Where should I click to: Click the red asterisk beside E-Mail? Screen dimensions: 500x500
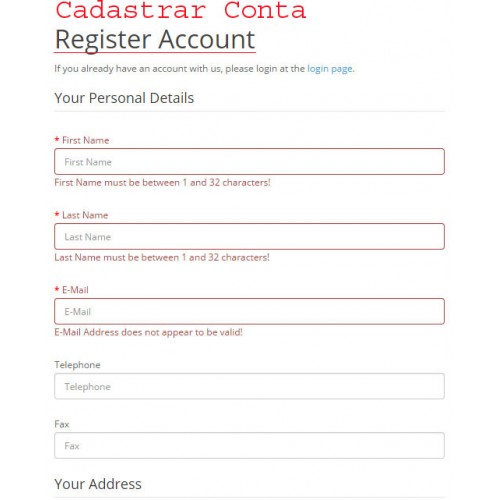57,289
